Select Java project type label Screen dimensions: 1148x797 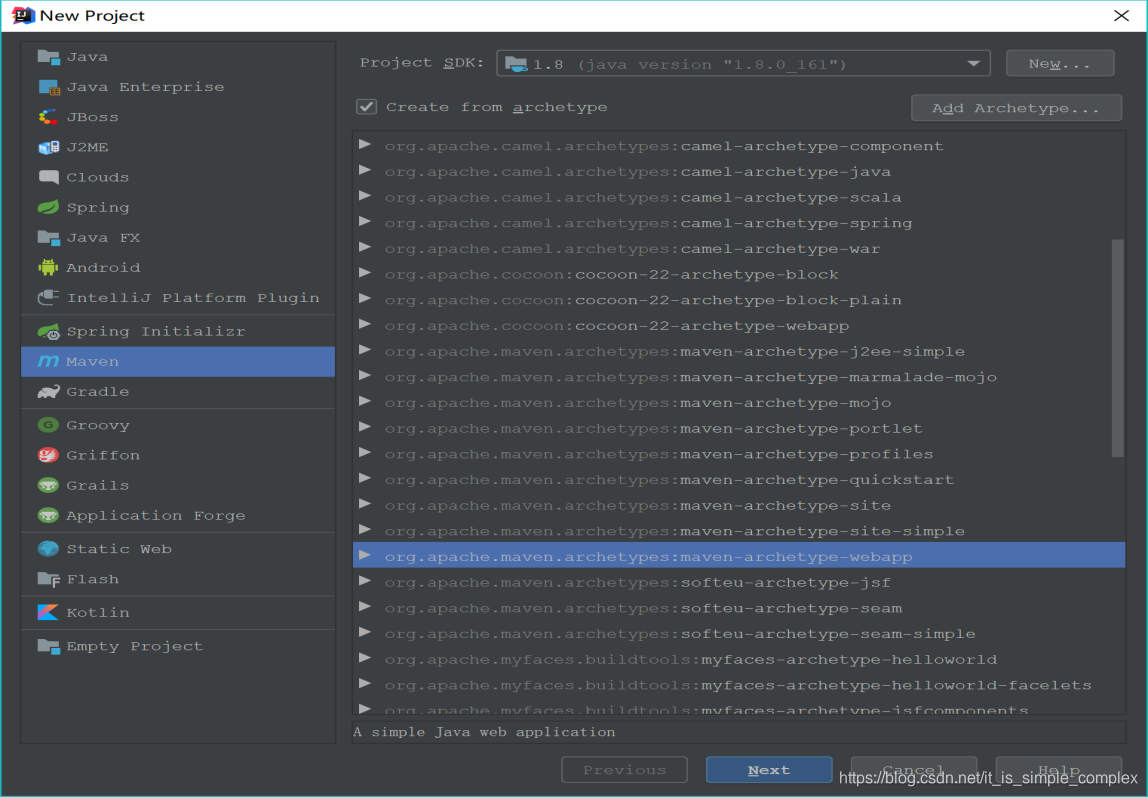click(x=87, y=57)
